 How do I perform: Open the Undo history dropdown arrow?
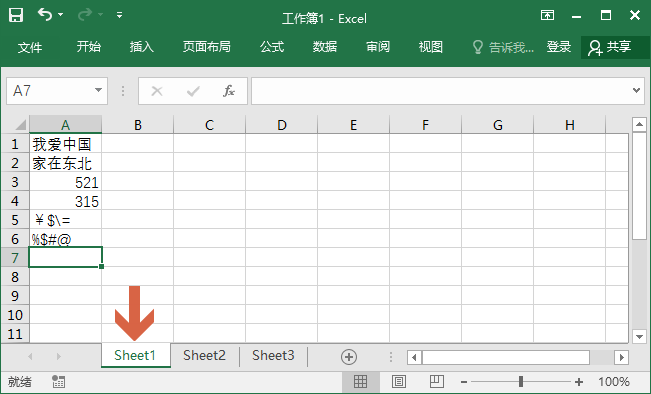61,15
